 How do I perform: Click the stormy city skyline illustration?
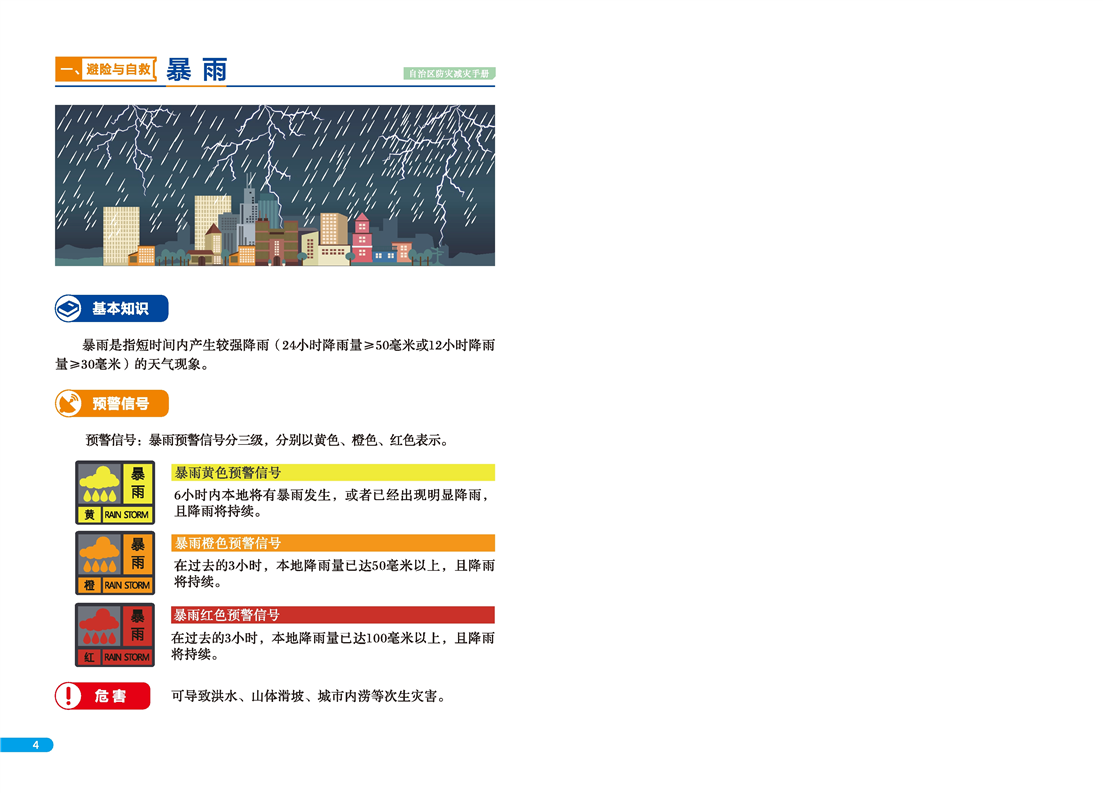tap(275, 185)
